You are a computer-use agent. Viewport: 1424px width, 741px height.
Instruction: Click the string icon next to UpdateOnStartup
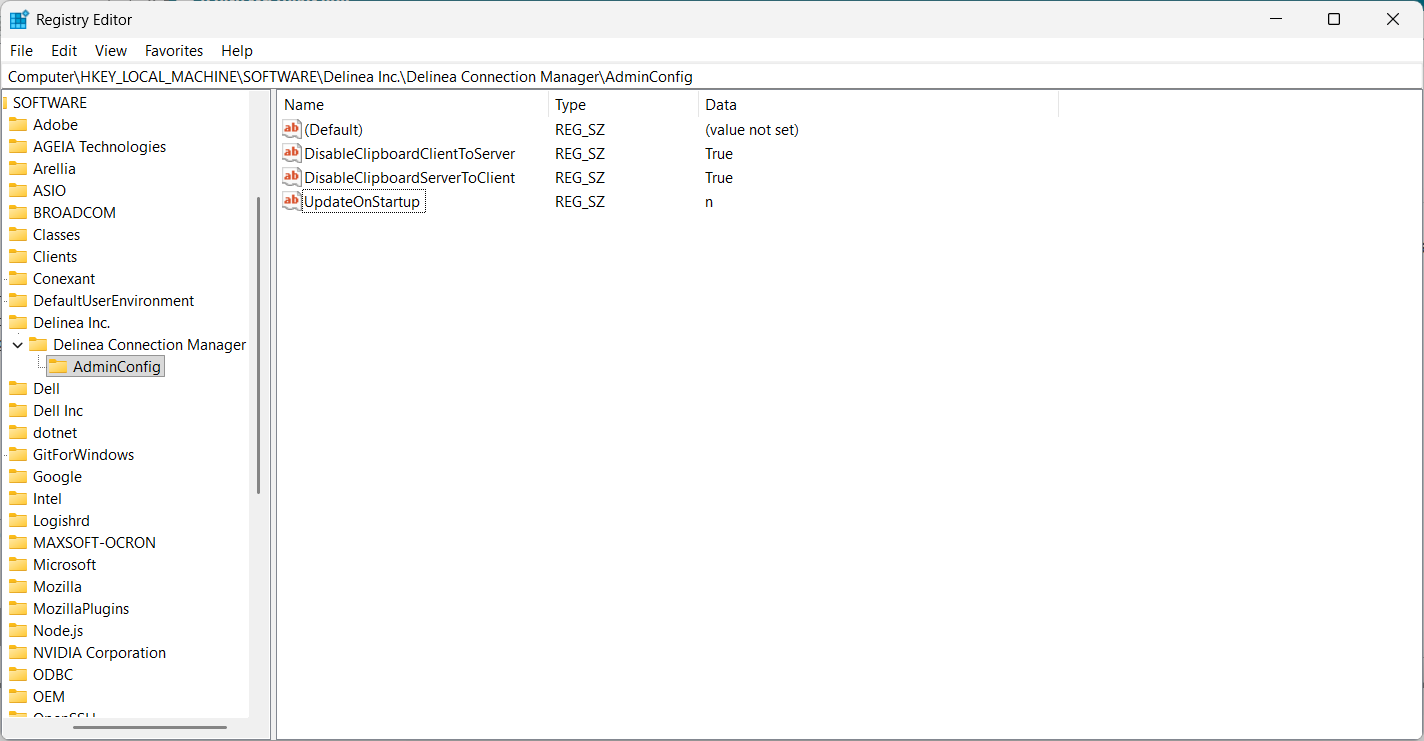291,201
